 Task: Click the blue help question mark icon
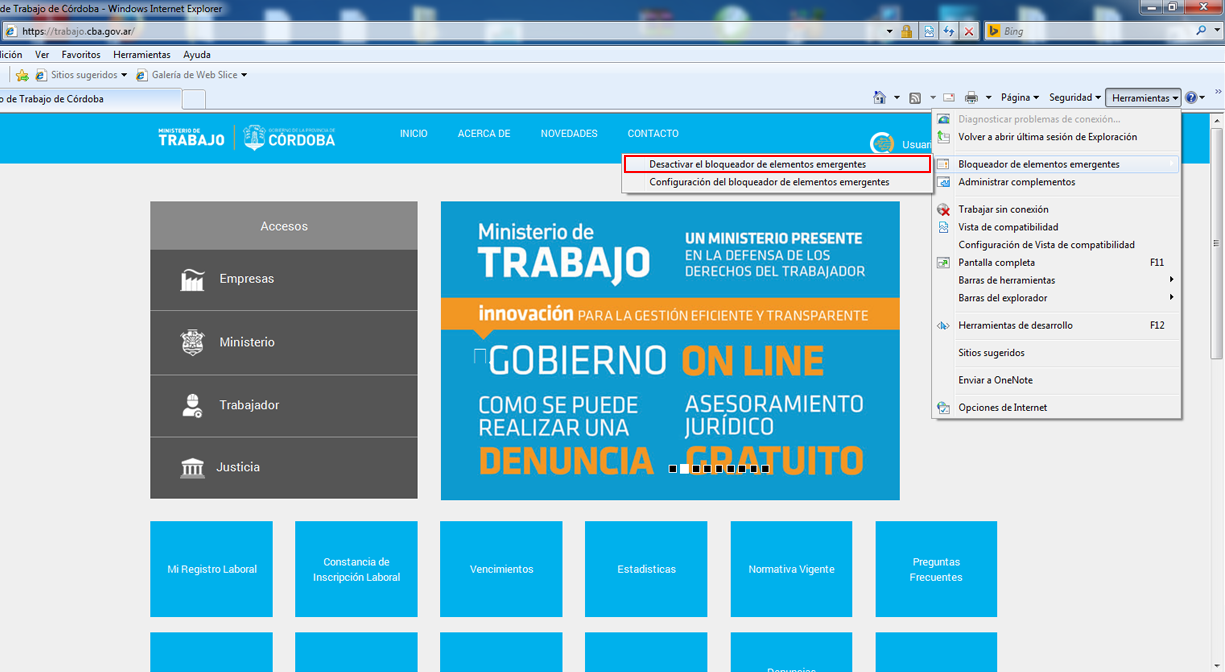click(x=1191, y=98)
